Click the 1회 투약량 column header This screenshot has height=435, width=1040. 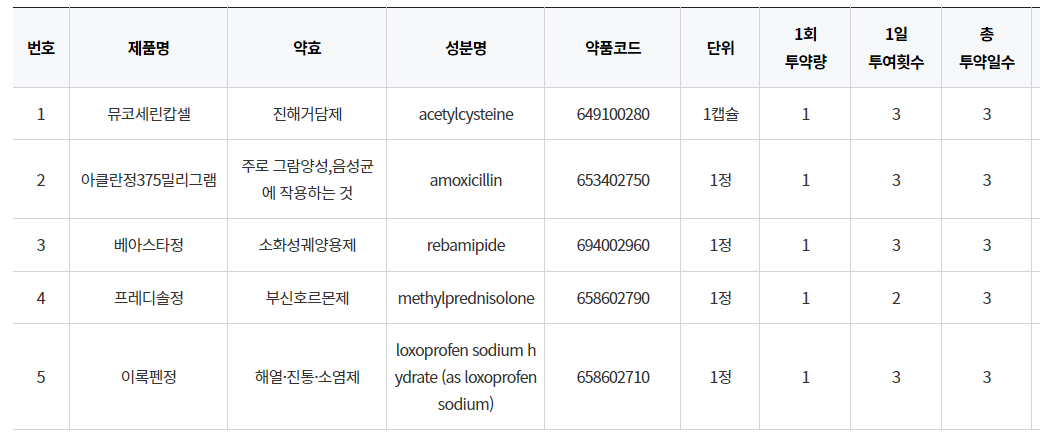[x=806, y=48]
